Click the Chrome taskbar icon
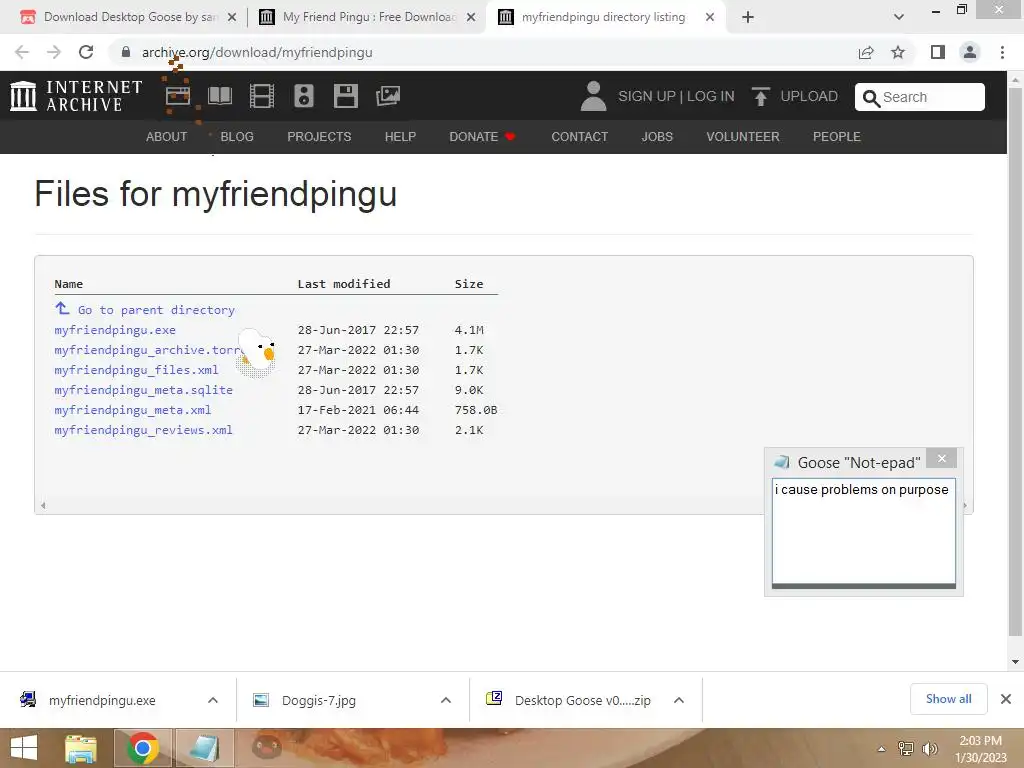 [x=143, y=748]
